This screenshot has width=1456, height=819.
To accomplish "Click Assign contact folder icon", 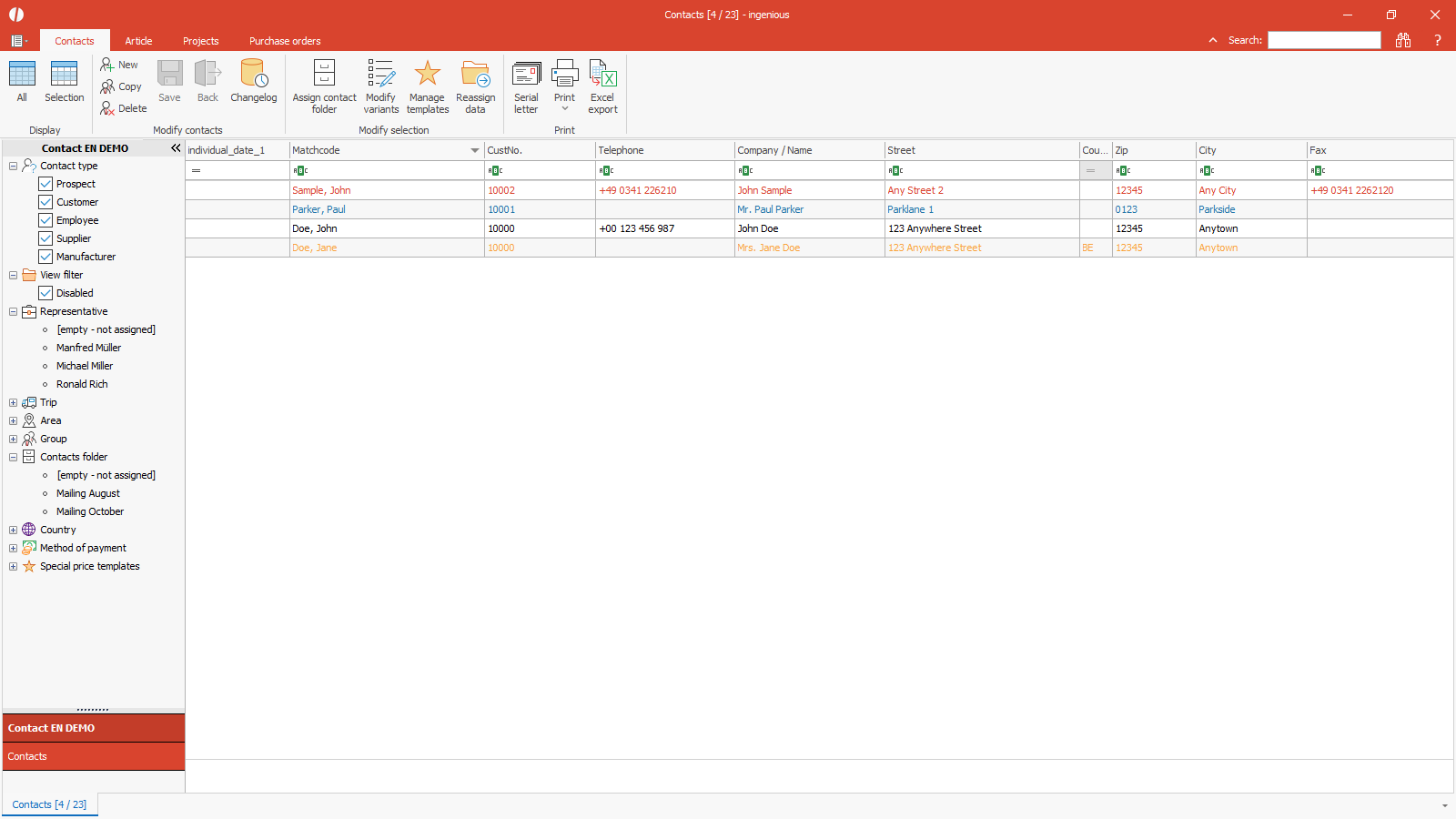I will pyautogui.click(x=324, y=75).
